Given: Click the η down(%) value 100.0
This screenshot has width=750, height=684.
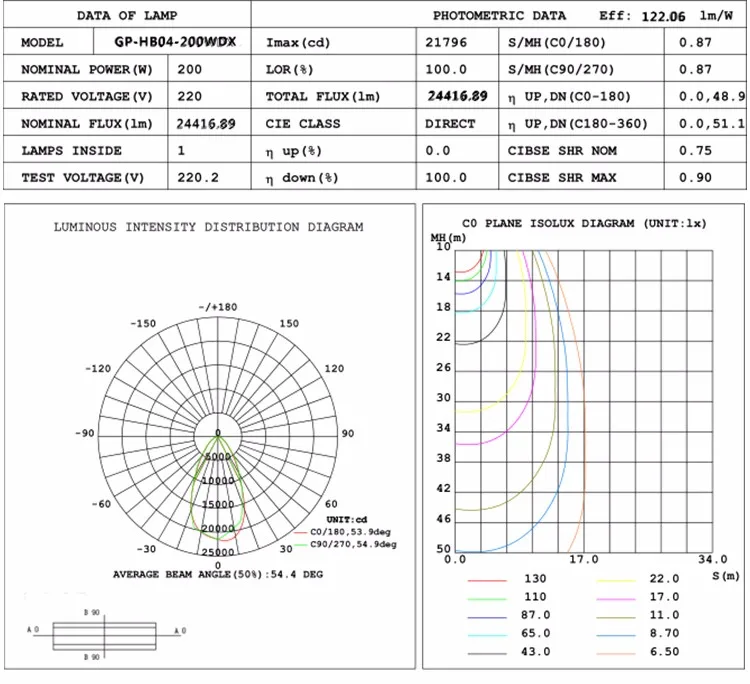Looking at the screenshot, I should pyautogui.click(x=446, y=178).
